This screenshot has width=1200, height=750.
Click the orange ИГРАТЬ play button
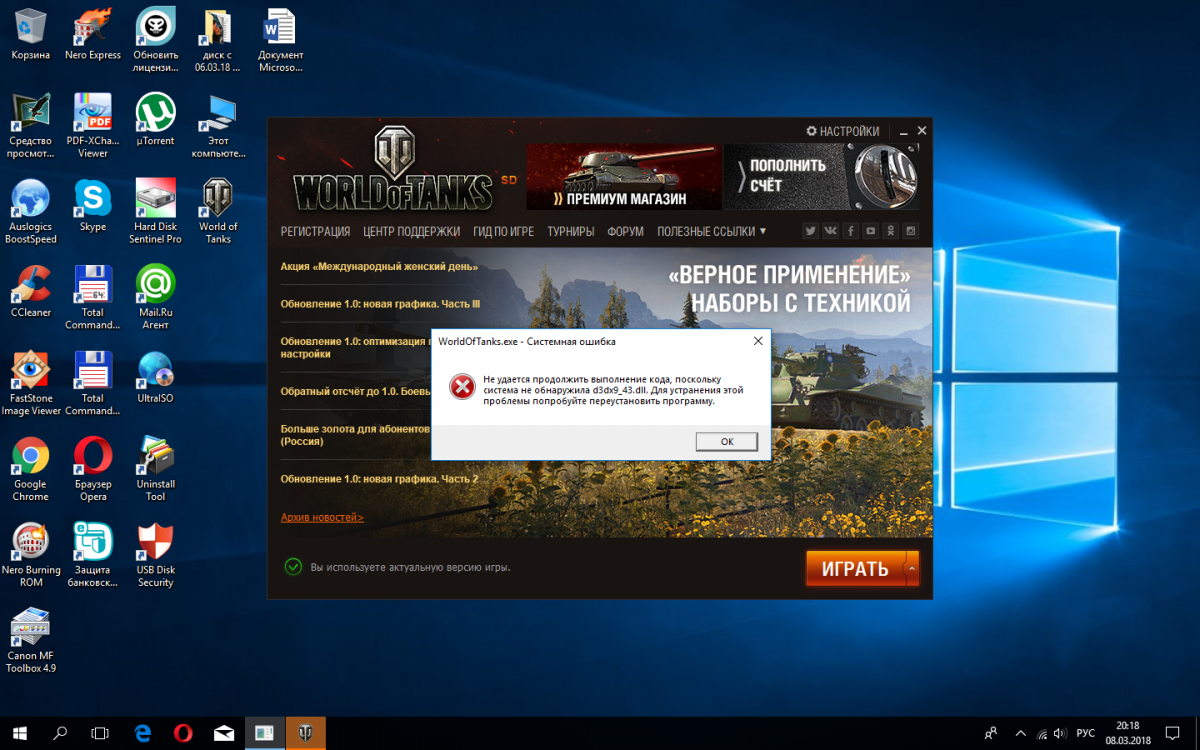[855, 569]
